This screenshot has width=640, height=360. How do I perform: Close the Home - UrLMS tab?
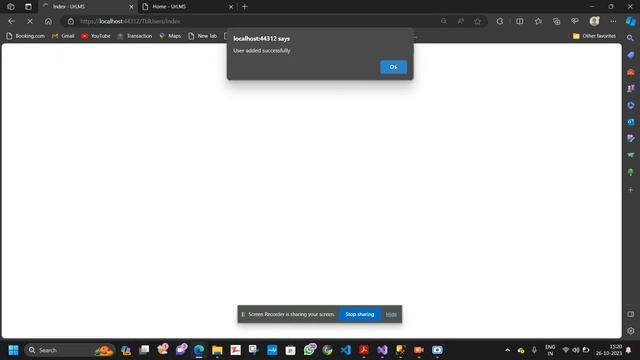(x=231, y=7)
